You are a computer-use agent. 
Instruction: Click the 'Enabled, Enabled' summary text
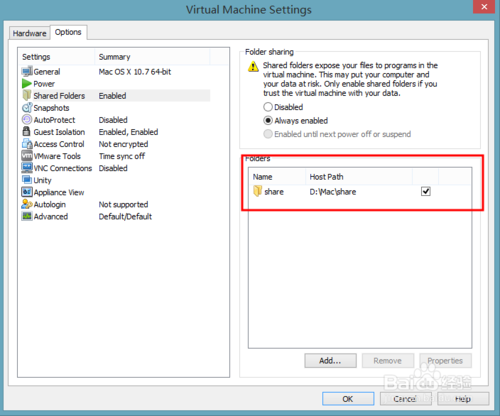point(128,132)
